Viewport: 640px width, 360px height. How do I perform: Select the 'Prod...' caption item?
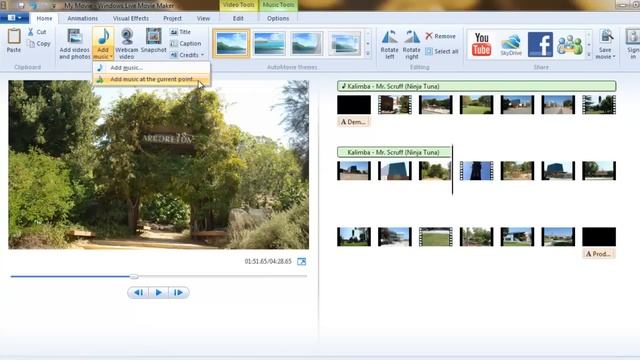pyautogui.click(x=599, y=254)
